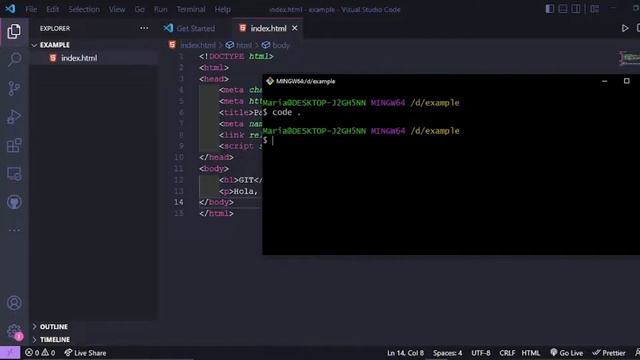Customize layout icon in title bar
This screenshot has height=360, width=640.
[595, 9]
